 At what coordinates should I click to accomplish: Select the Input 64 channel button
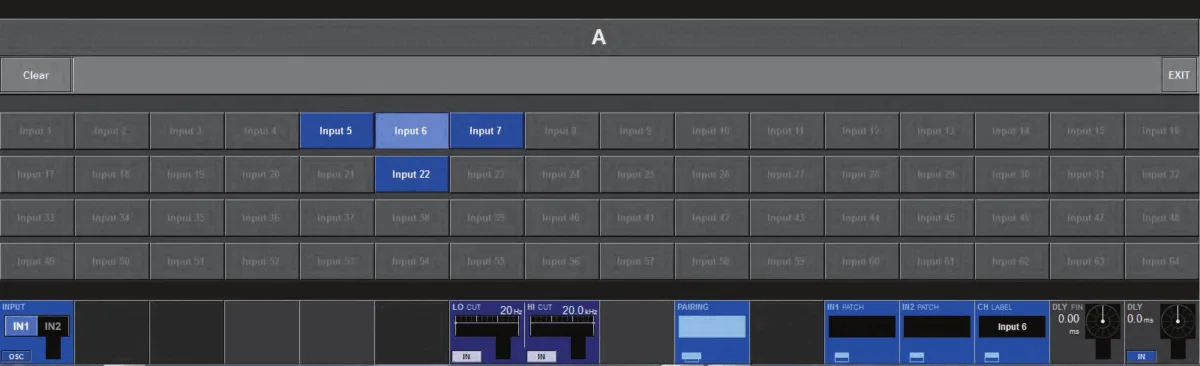coord(1162,261)
